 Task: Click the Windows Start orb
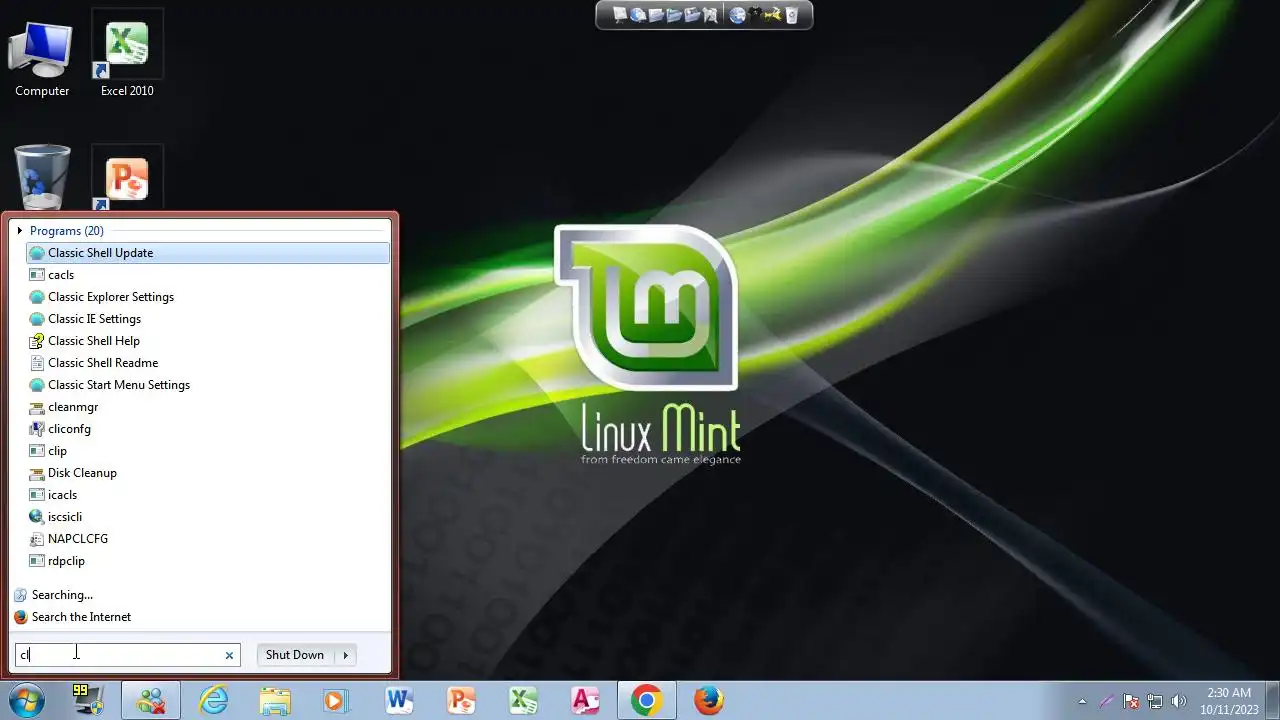click(x=25, y=701)
